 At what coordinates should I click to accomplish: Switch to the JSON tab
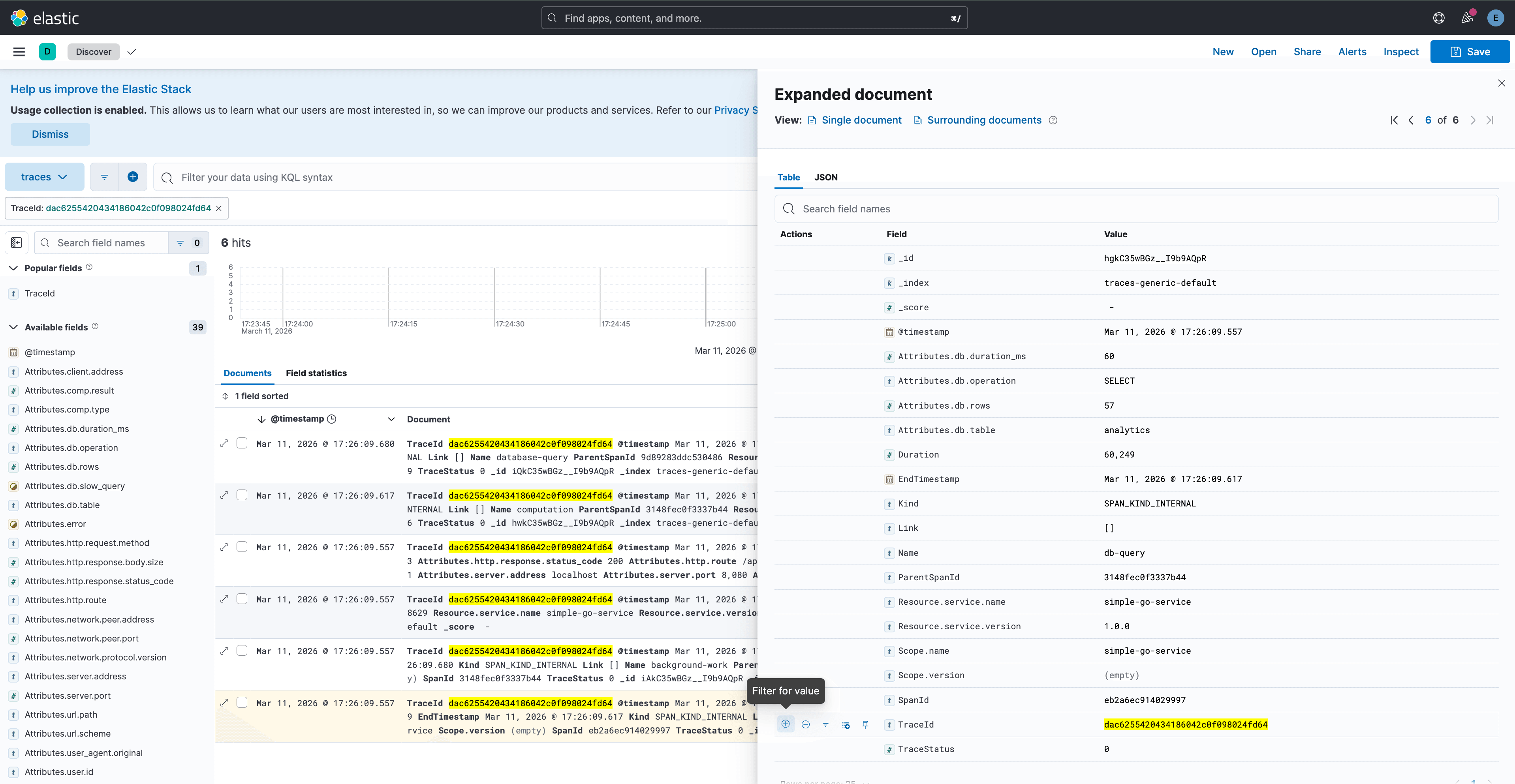(826, 177)
